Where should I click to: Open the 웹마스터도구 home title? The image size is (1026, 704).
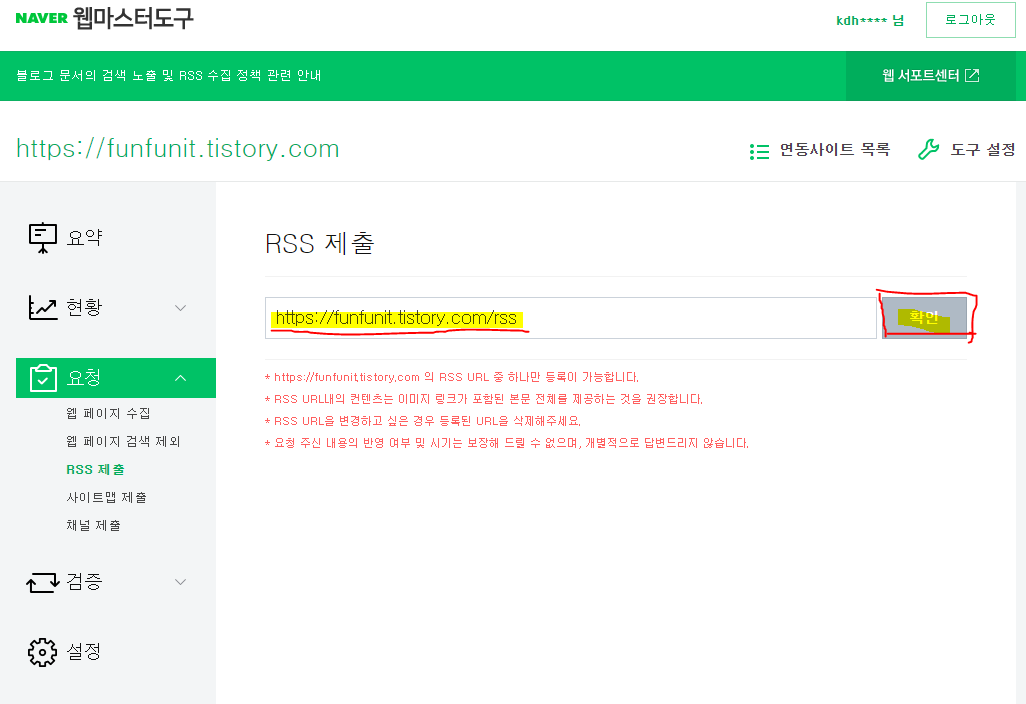coord(133,18)
